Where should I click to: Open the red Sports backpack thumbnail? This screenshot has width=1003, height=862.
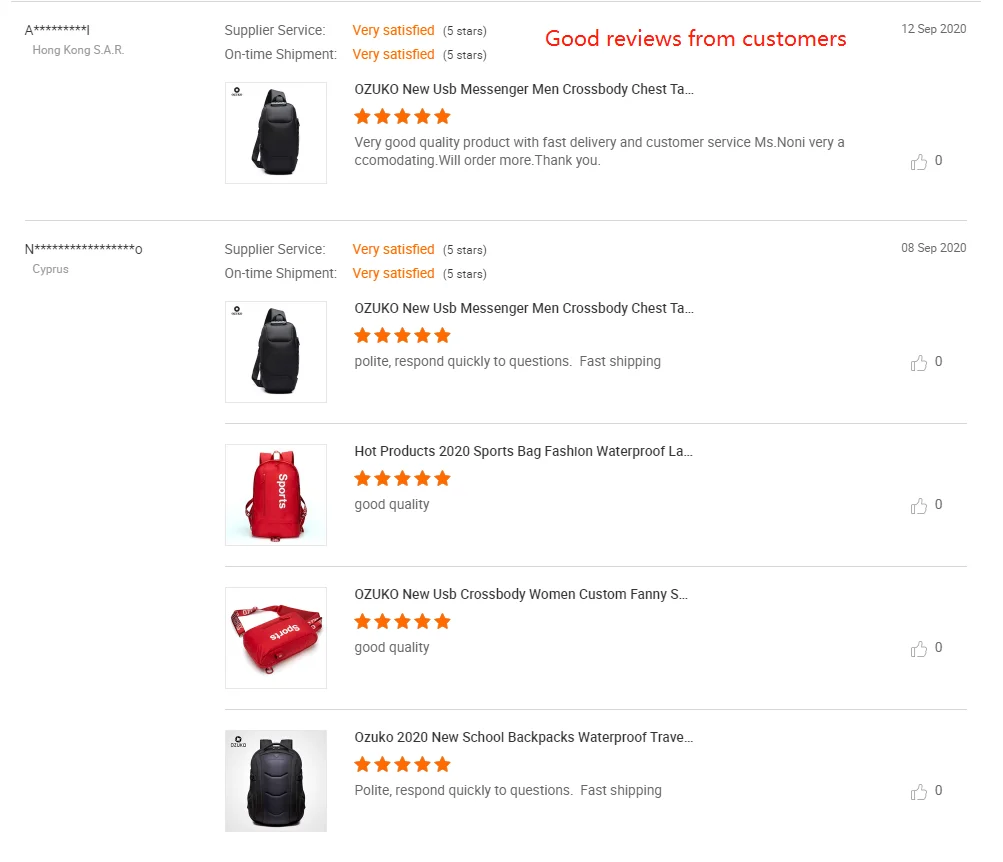[x=276, y=495]
